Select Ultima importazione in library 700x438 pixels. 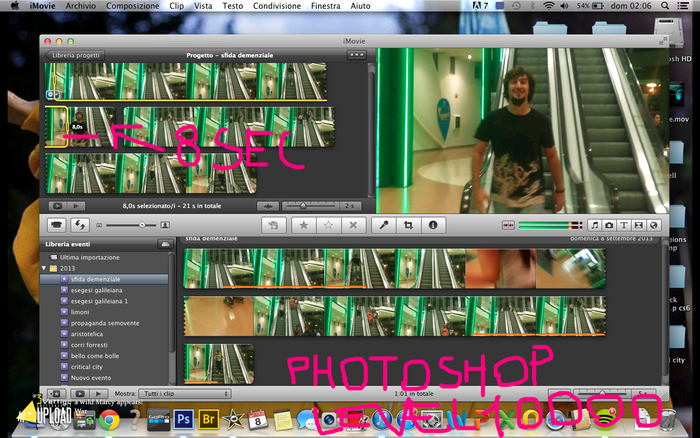[x=90, y=257]
